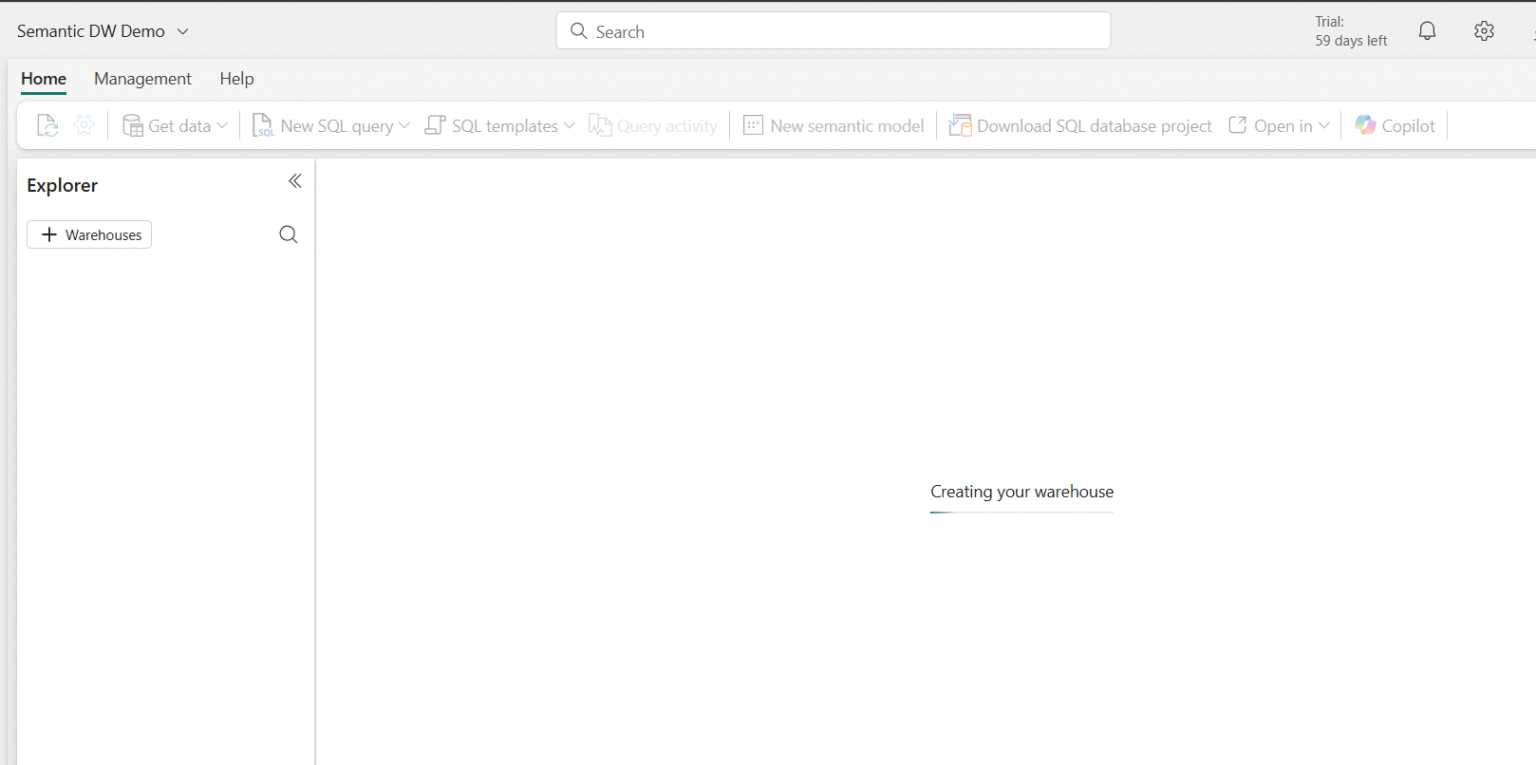Expand the New SQL query dropdown arrow
1536x765 pixels.
pos(404,126)
